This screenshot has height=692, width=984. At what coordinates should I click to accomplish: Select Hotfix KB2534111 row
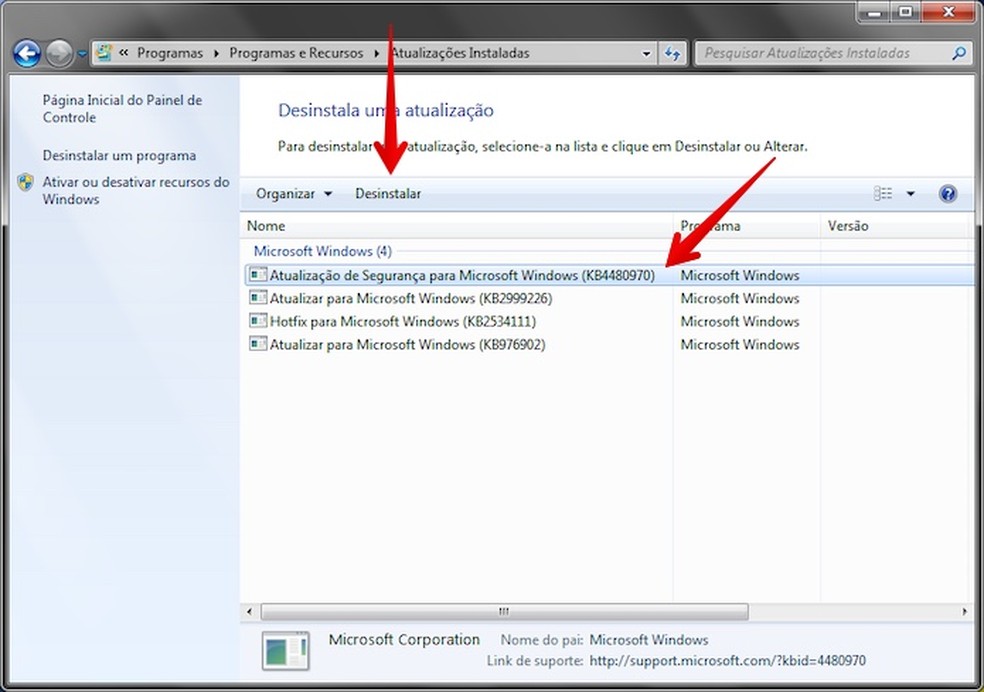[609, 321]
